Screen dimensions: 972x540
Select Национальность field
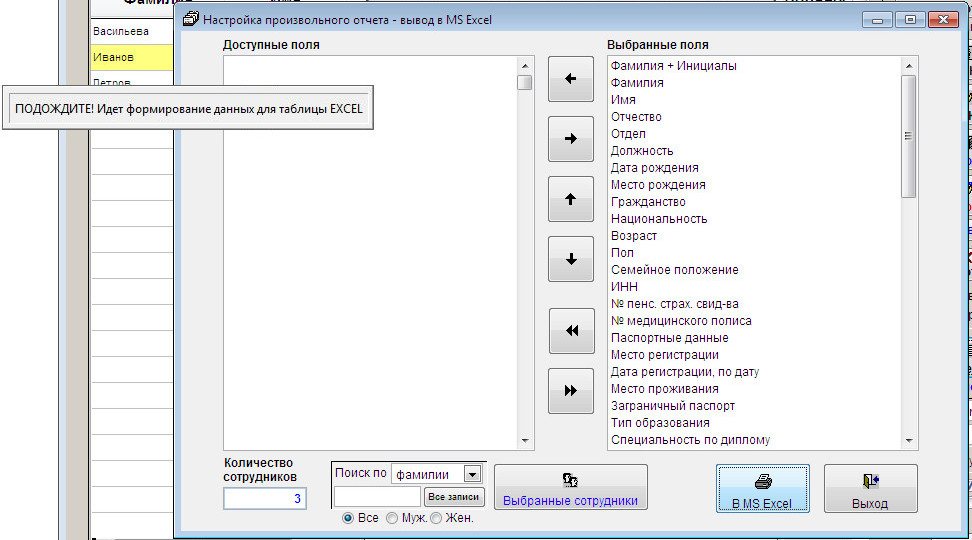click(x=659, y=219)
